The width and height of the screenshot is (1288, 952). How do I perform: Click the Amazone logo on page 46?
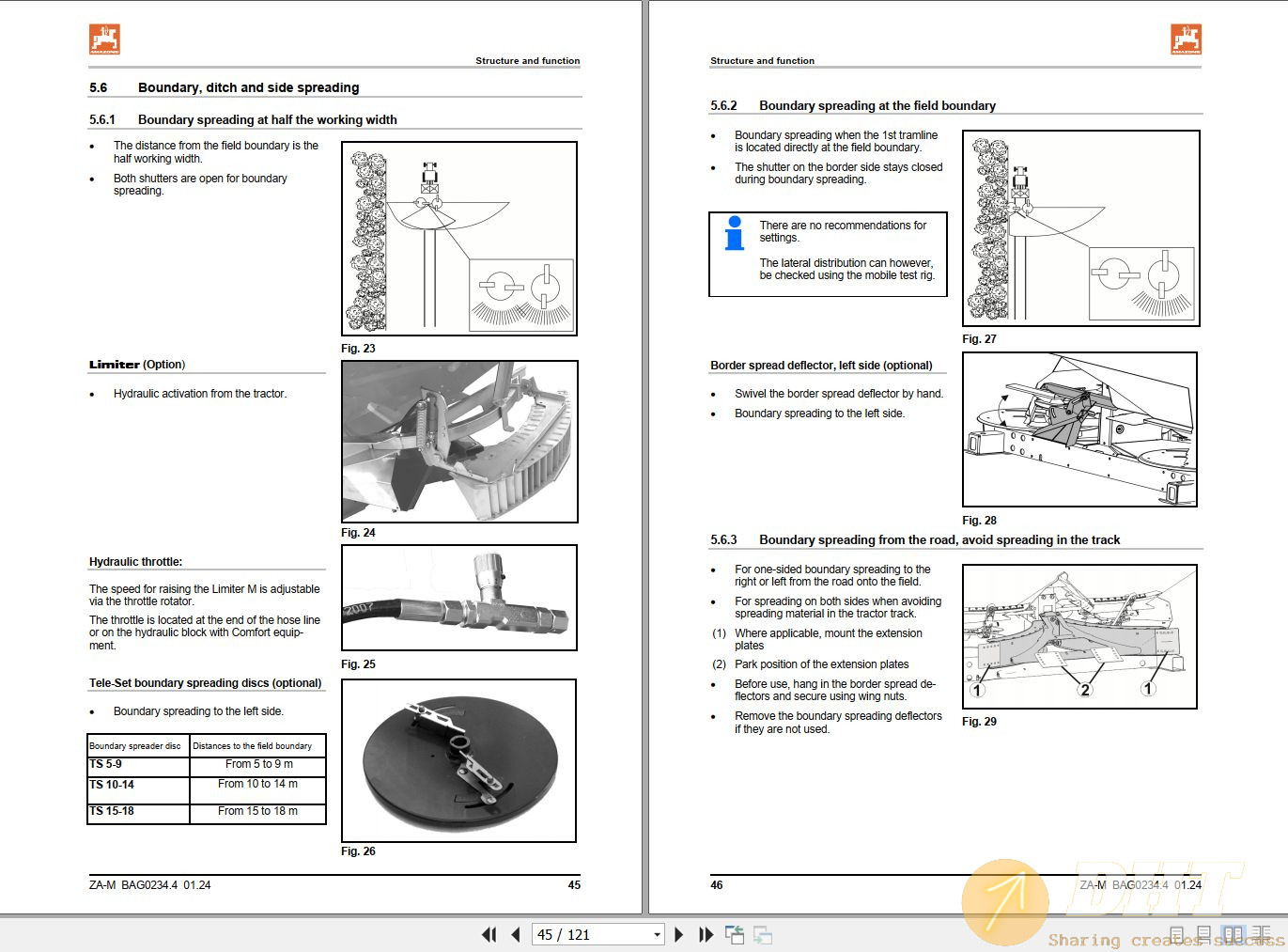point(1186,39)
